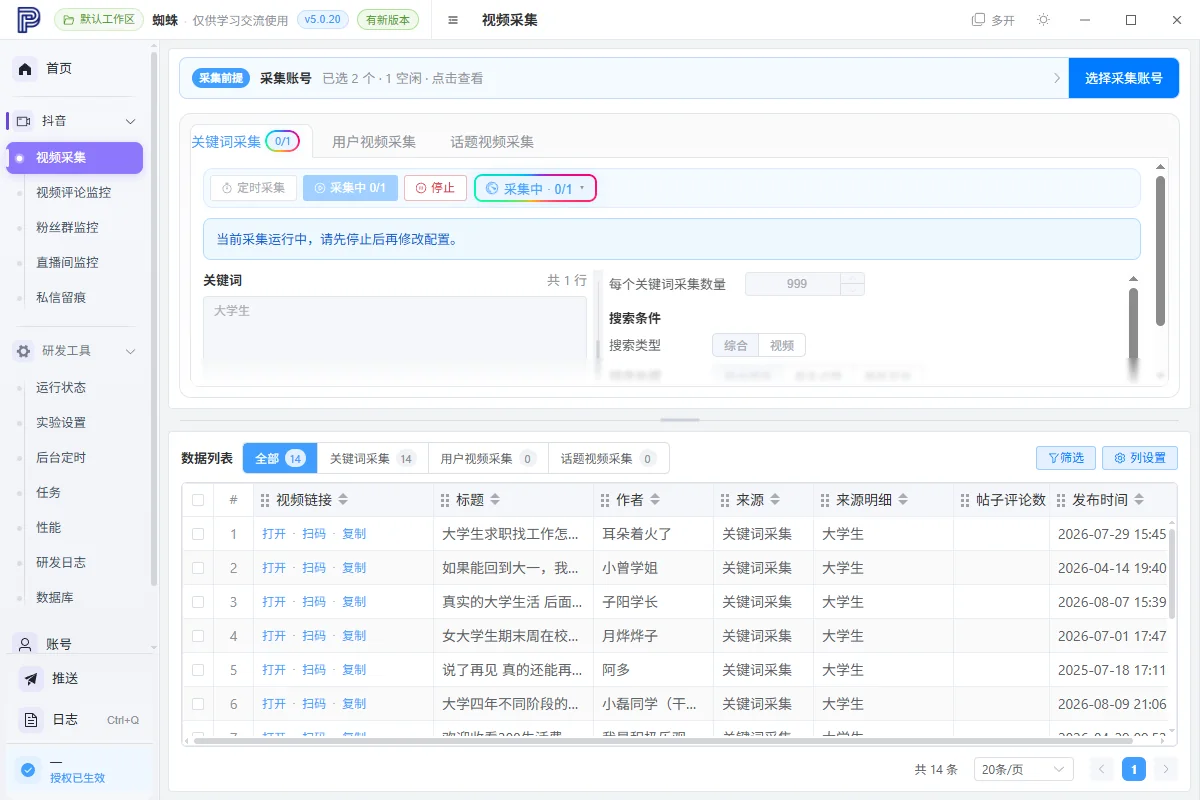Click the 研发工具 gear icon
This screenshot has height=800, width=1200.
(24, 351)
